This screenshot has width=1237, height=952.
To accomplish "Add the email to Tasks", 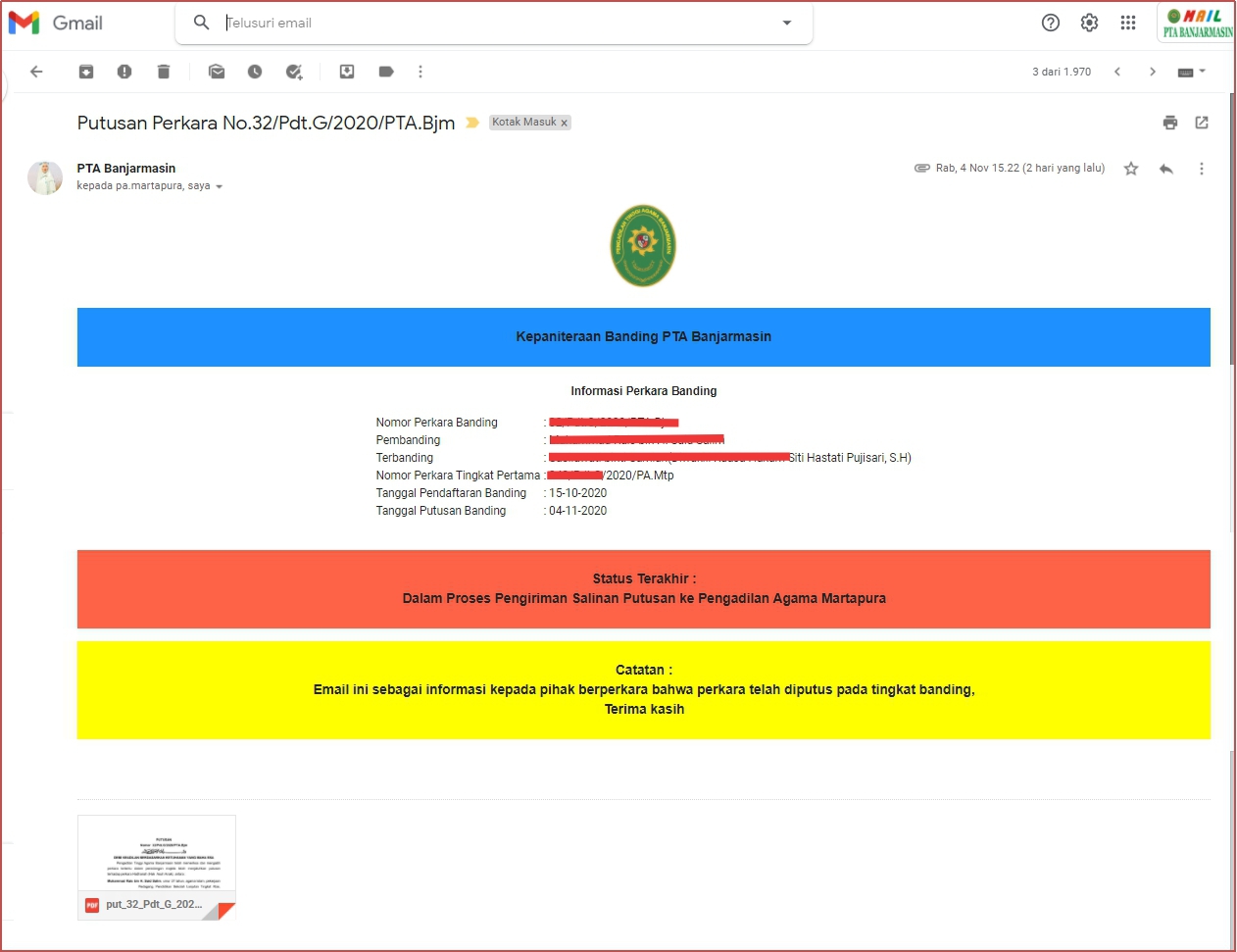I will [294, 72].
